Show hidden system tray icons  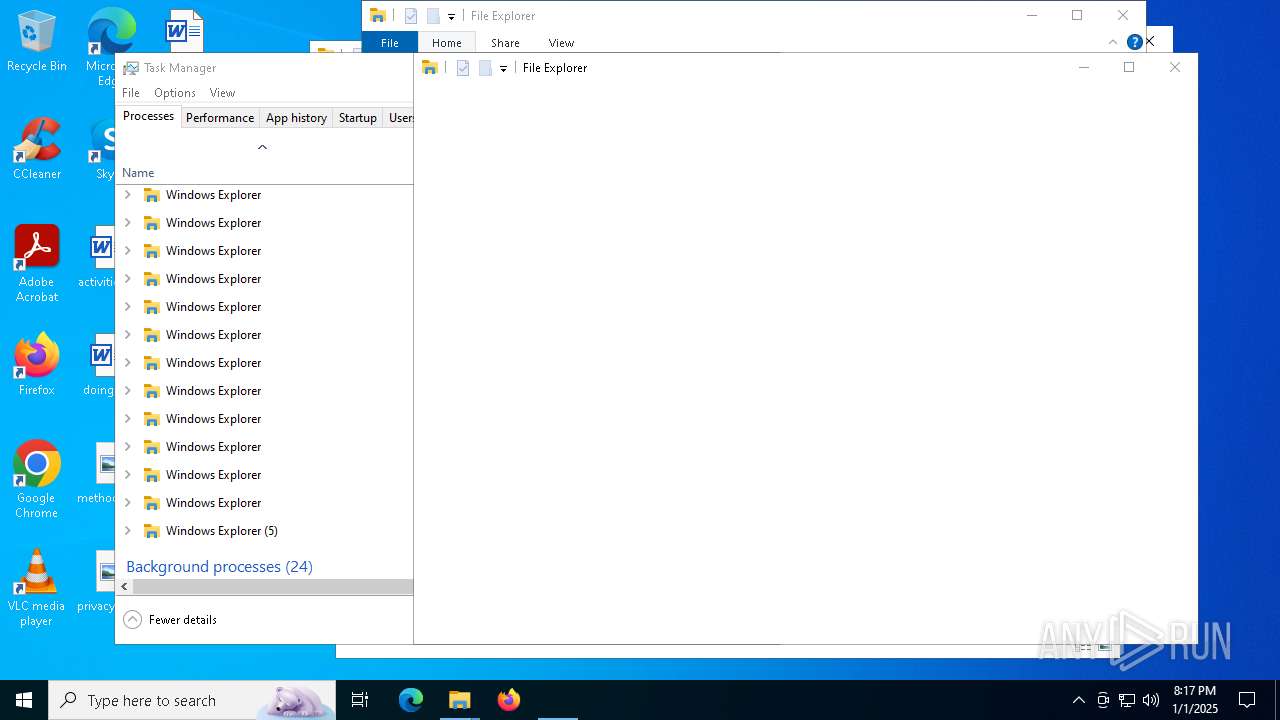[x=1078, y=700]
